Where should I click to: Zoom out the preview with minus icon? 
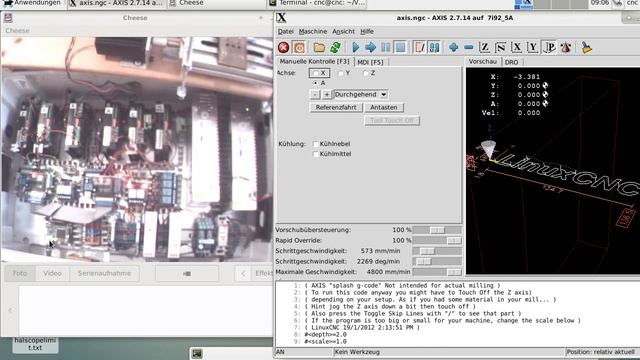click(469, 47)
